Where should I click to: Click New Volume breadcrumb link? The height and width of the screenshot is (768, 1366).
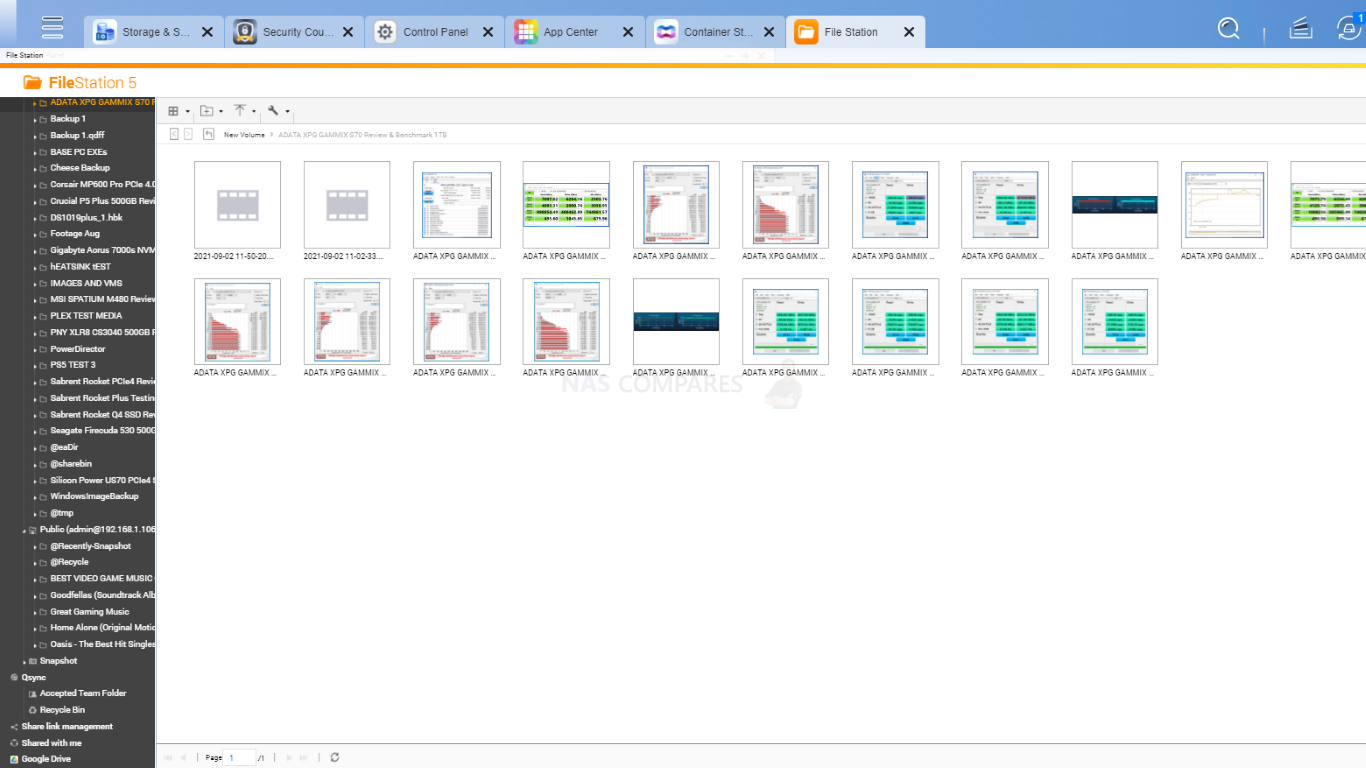[x=244, y=134]
